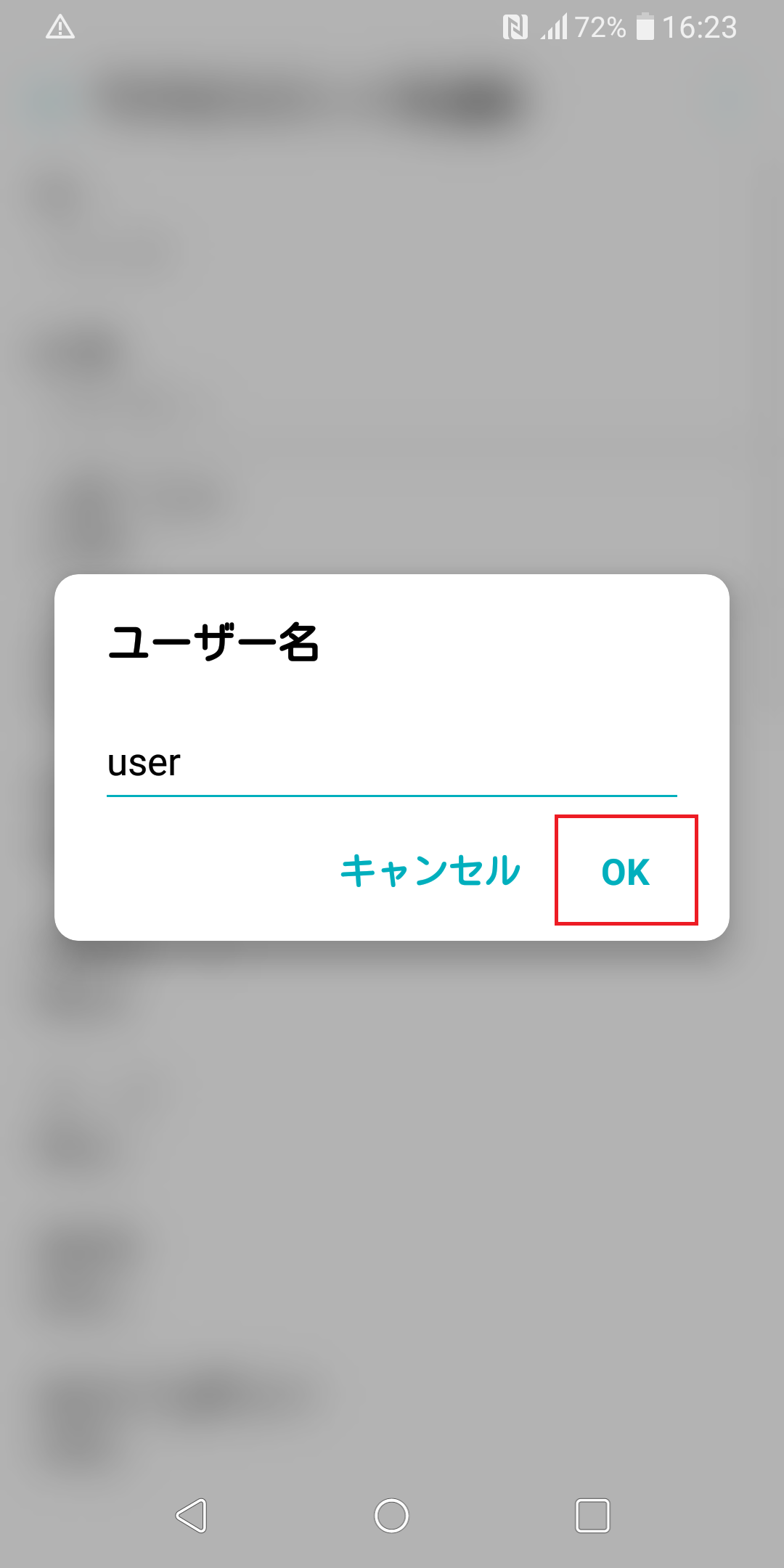Tap the clock showing 16:23
Viewport: 784px width, 1568px height.
(699, 28)
